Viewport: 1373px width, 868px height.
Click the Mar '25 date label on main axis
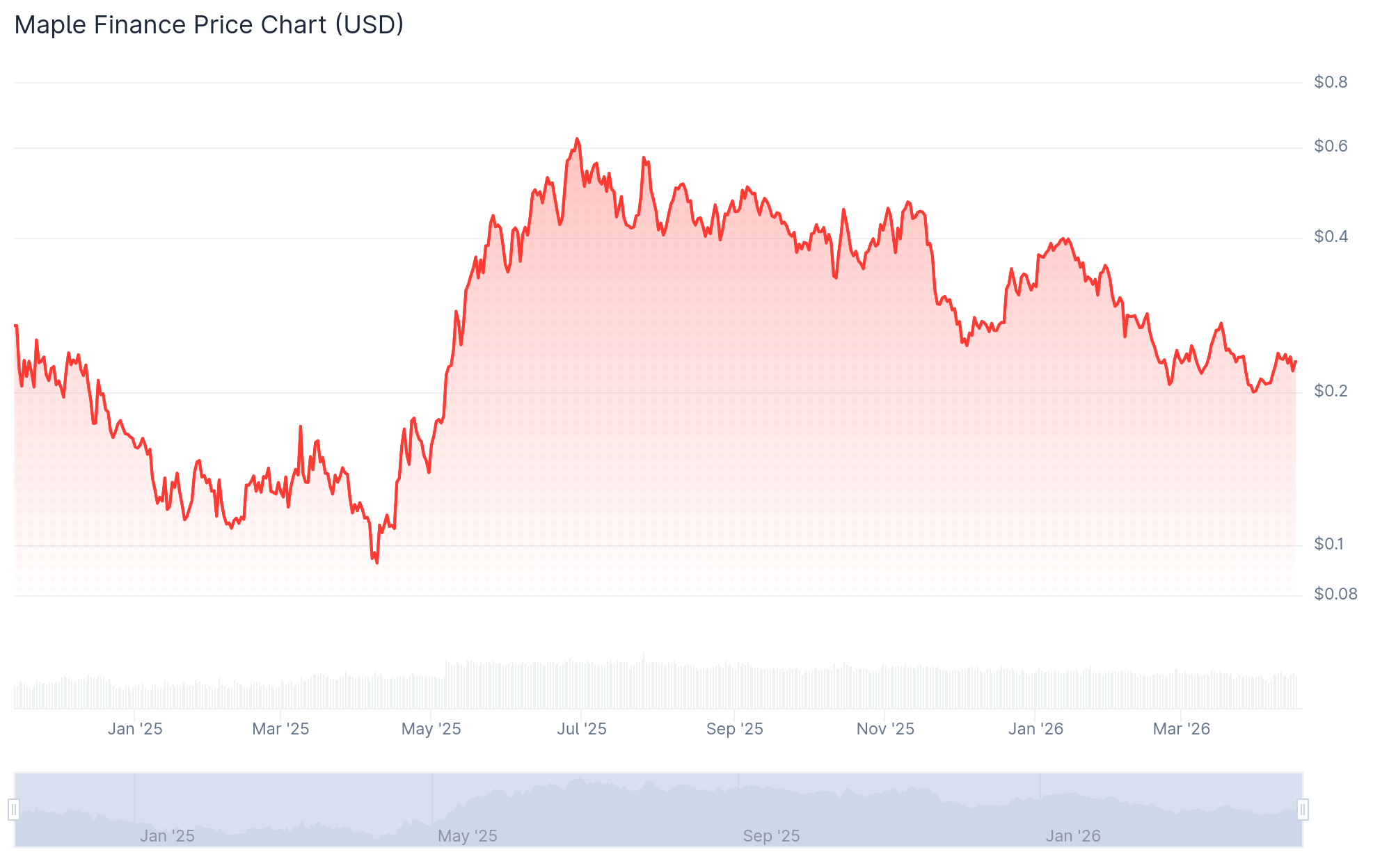click(280, 729)
